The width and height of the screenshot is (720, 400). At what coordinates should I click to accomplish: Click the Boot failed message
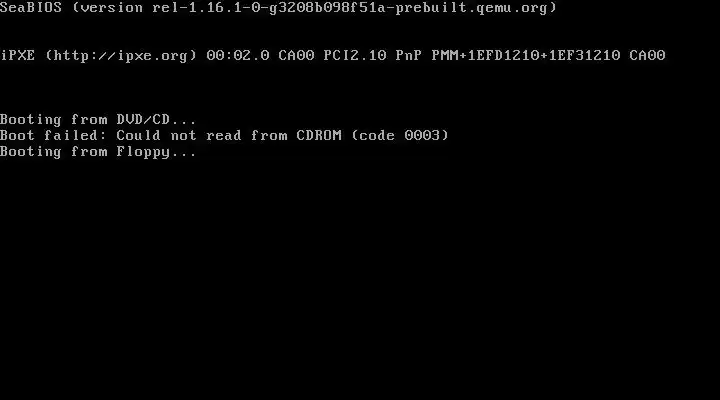(224, 135)
